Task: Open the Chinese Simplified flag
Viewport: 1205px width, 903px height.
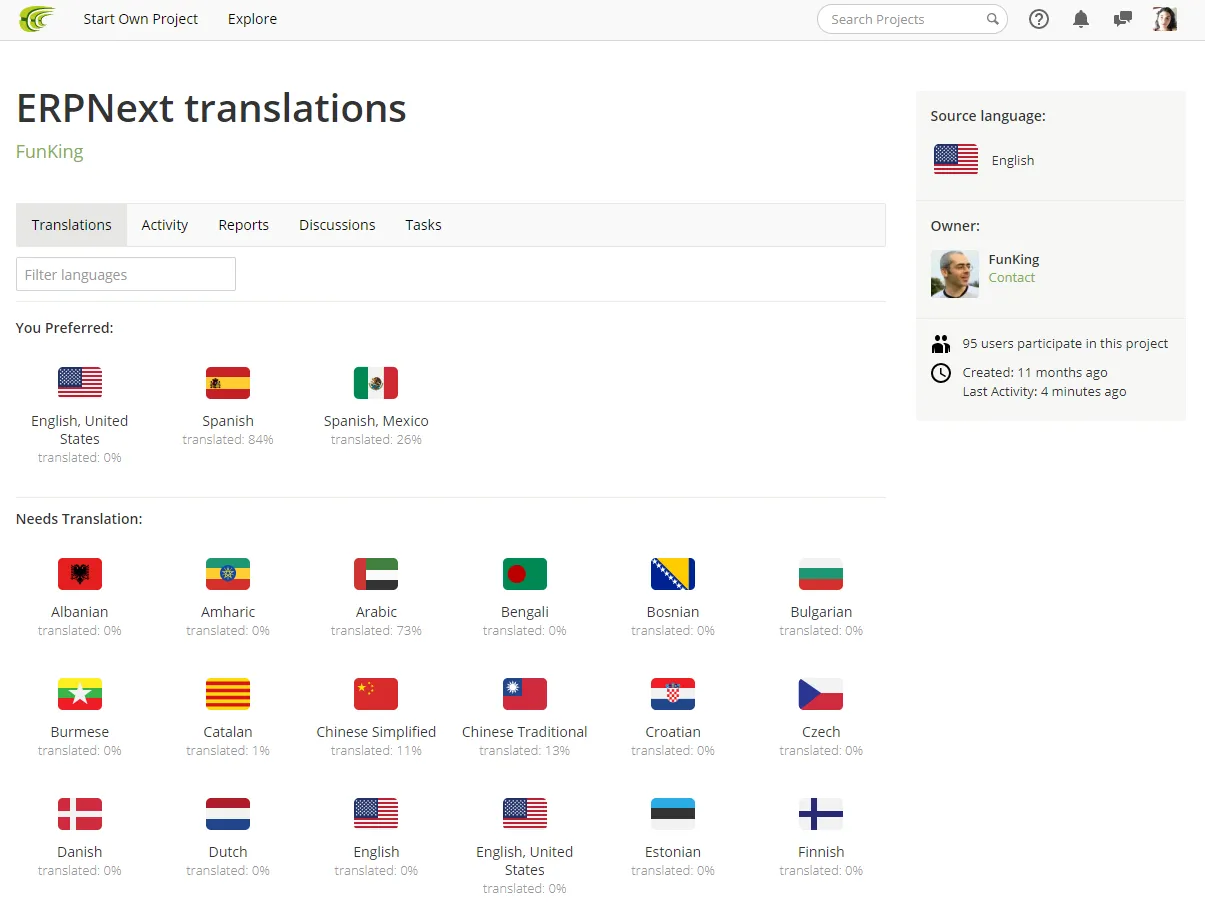Action: point(376,694)
